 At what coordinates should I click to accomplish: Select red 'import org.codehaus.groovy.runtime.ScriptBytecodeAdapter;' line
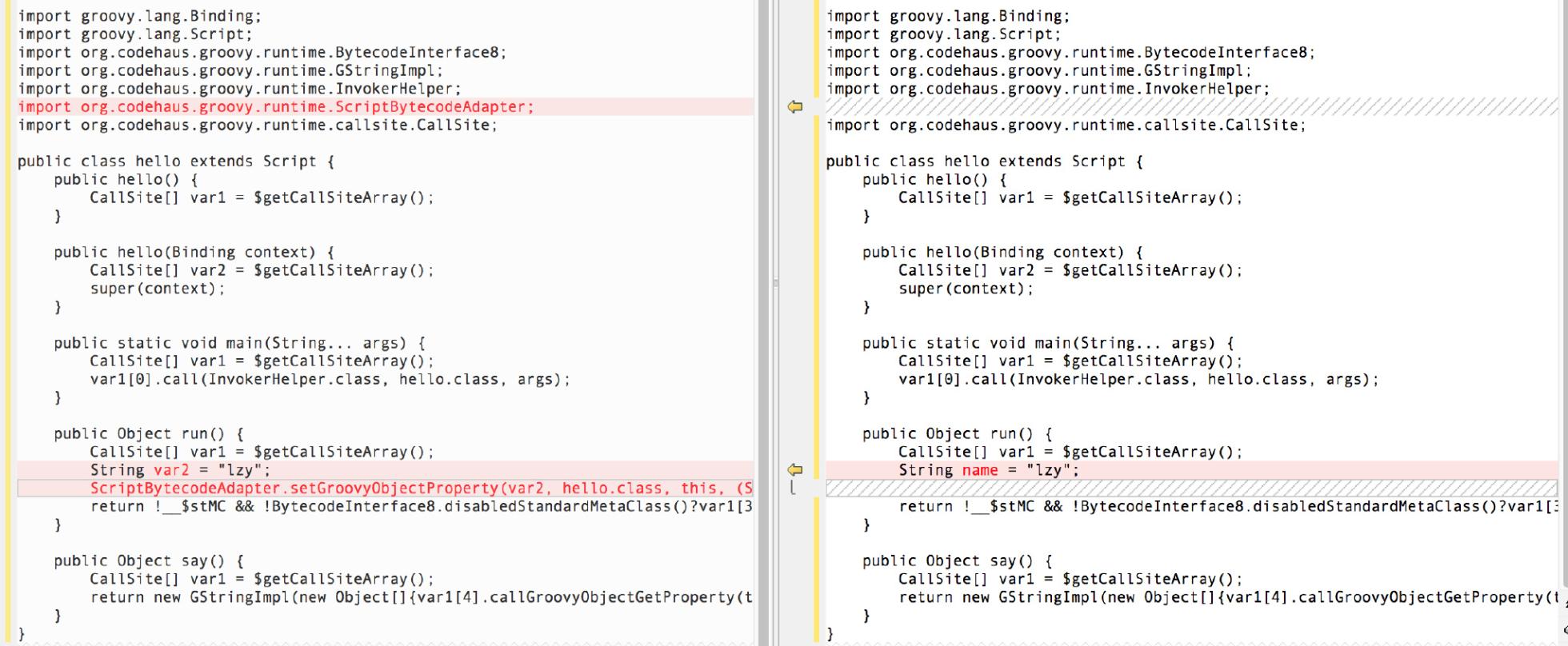pyautogui.click(x=276, y=107)
